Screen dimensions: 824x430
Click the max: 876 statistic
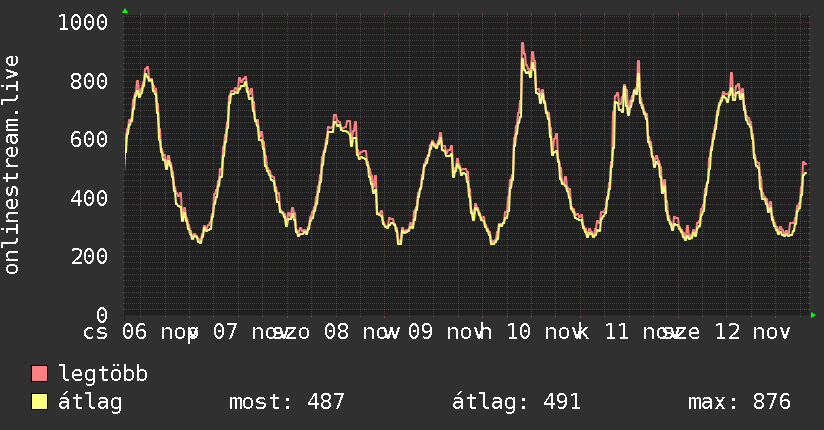coord(739,402)
